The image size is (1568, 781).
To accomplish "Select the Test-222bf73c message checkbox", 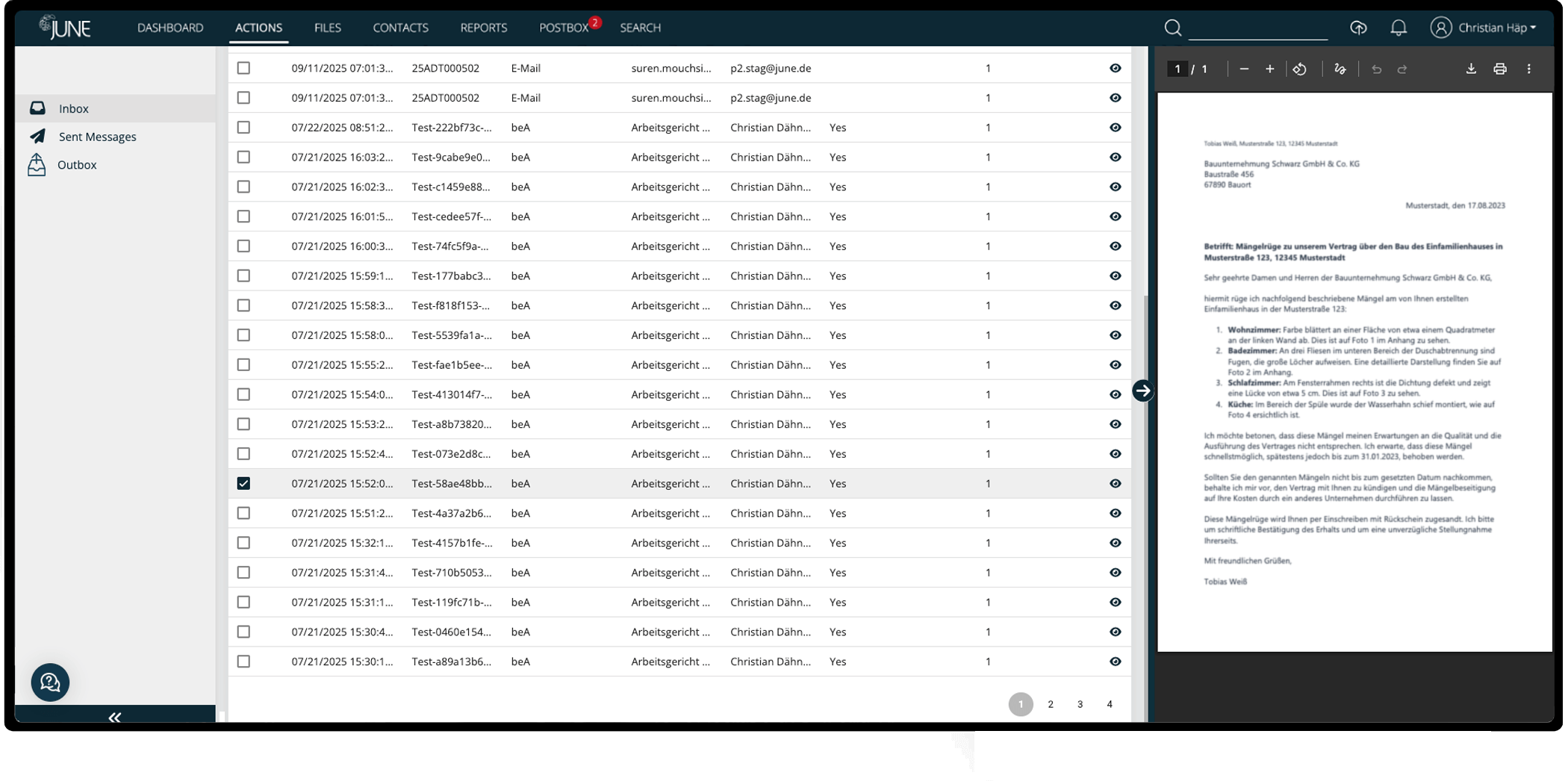I will [243, 128].
